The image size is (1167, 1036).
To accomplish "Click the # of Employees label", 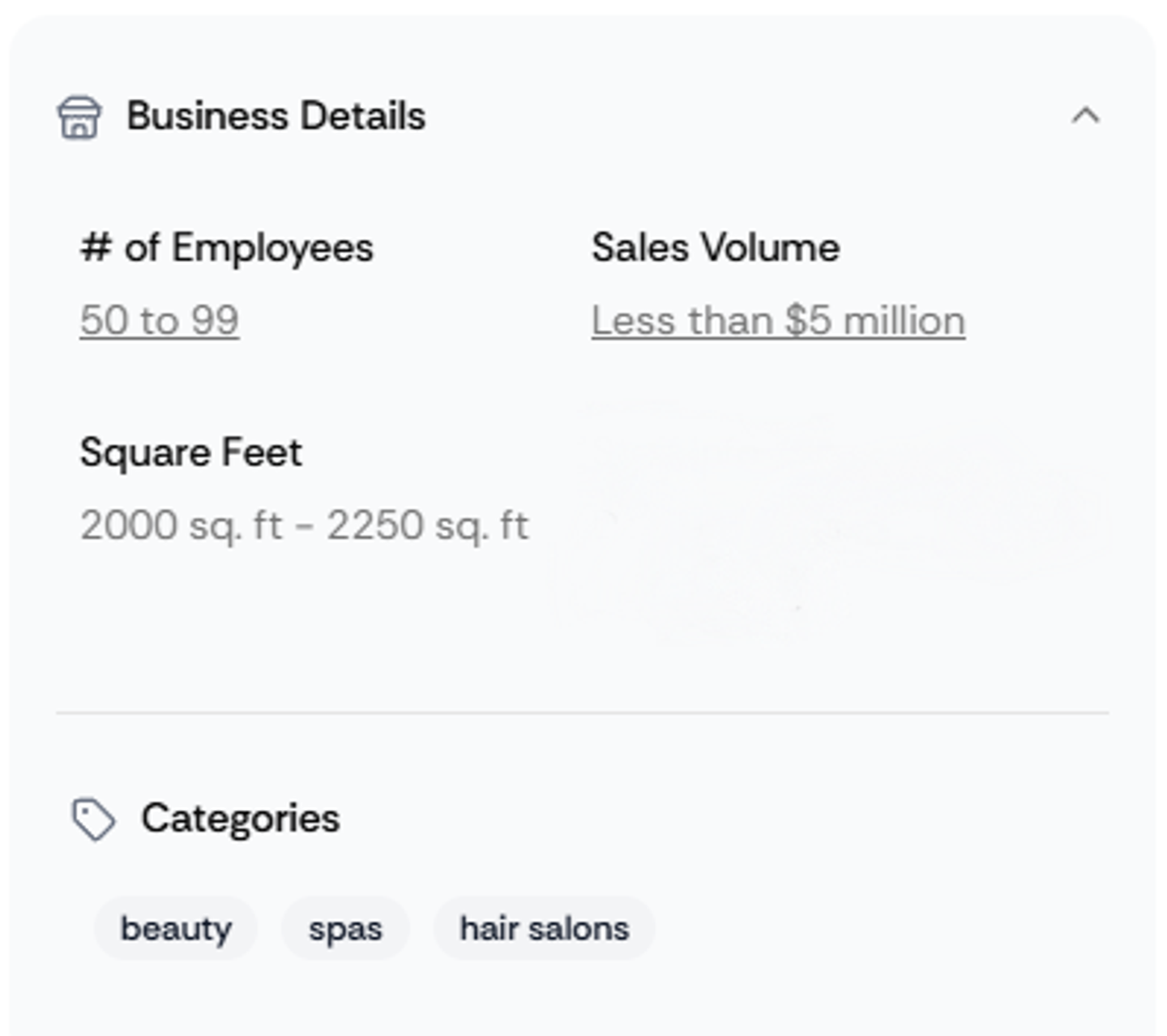I will tap(227, 248).
